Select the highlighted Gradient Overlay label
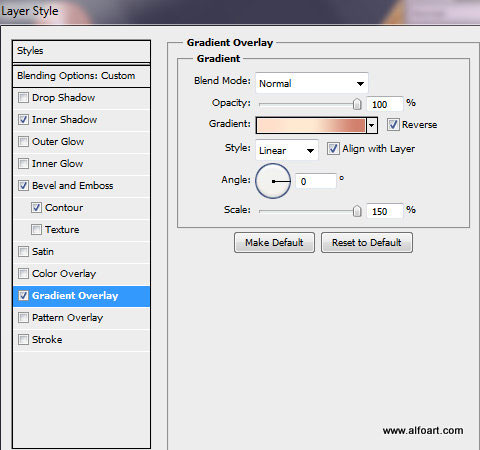The image size is (480, 450). point(75,296)
